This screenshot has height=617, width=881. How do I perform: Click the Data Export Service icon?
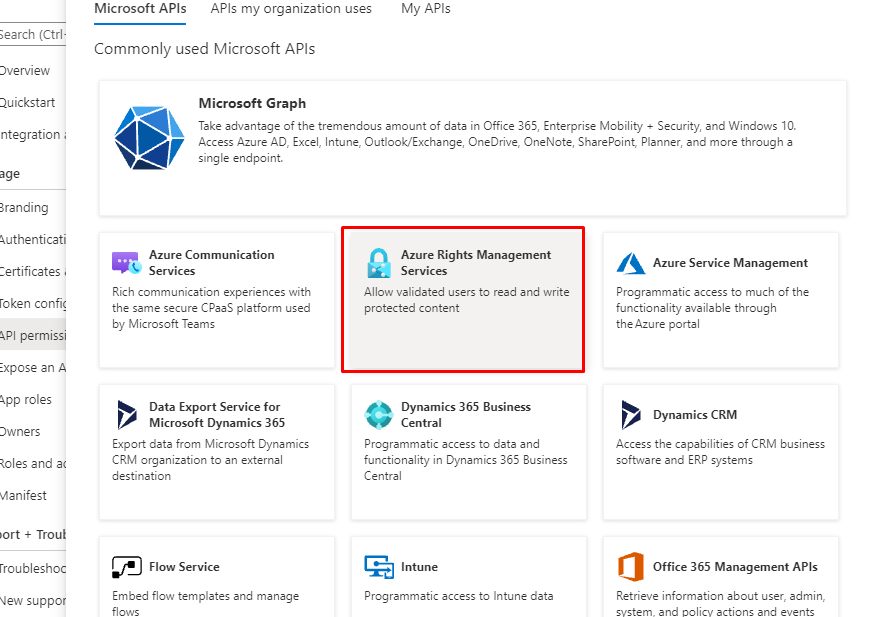(126, 415)
